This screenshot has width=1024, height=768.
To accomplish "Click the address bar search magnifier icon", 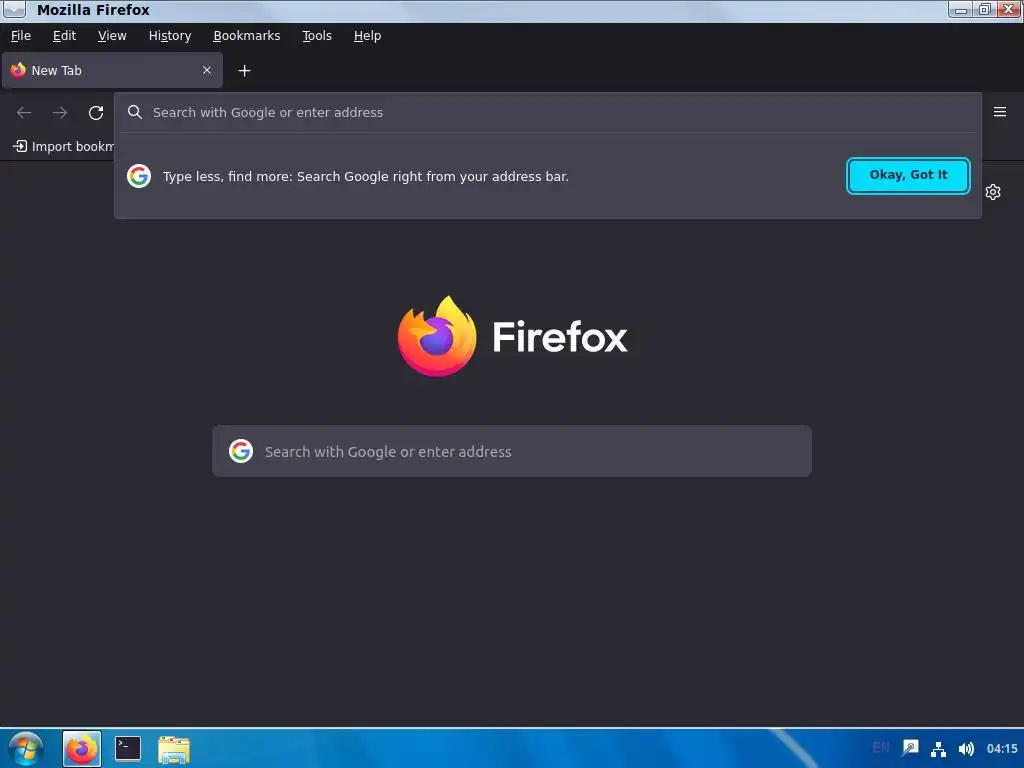I will point(135,112).
